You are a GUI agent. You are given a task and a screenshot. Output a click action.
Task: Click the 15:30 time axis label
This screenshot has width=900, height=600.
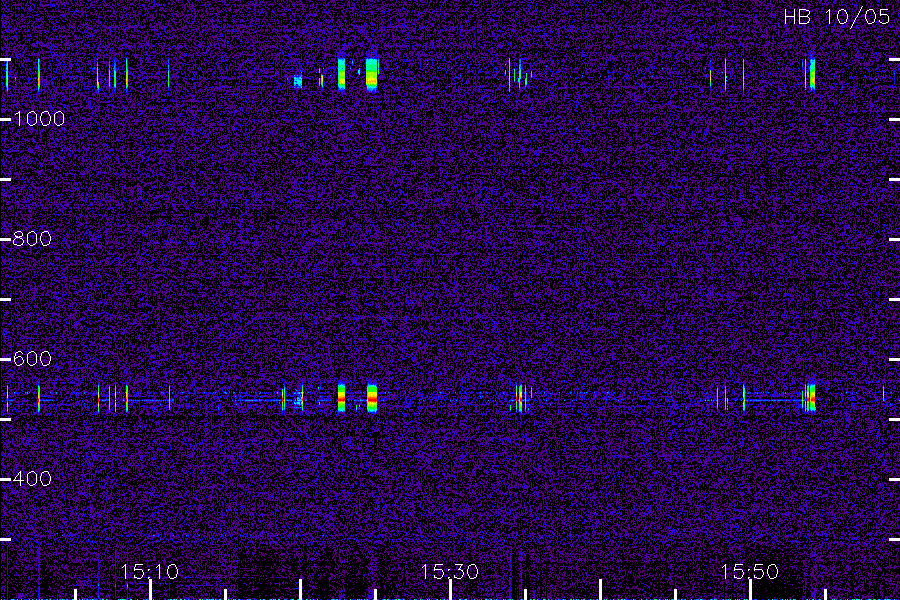click(x=449, y=572)
